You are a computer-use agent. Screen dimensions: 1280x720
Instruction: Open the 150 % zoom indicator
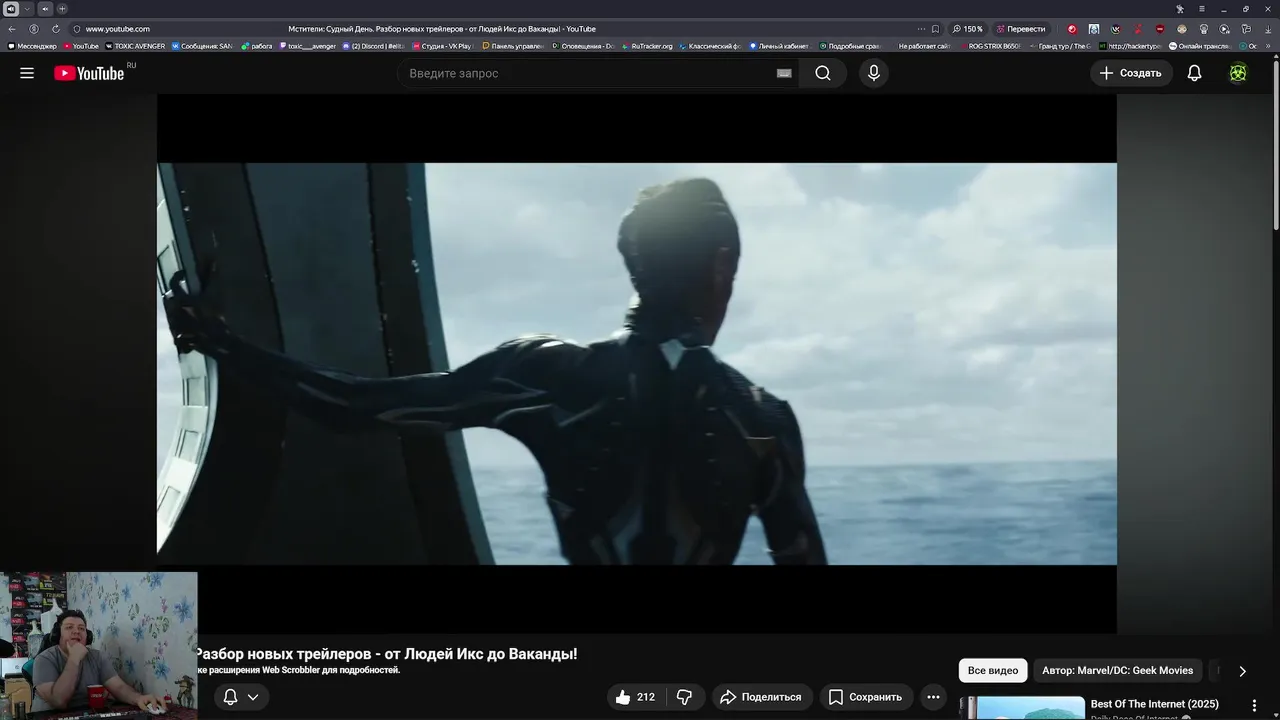click(968, 29)
